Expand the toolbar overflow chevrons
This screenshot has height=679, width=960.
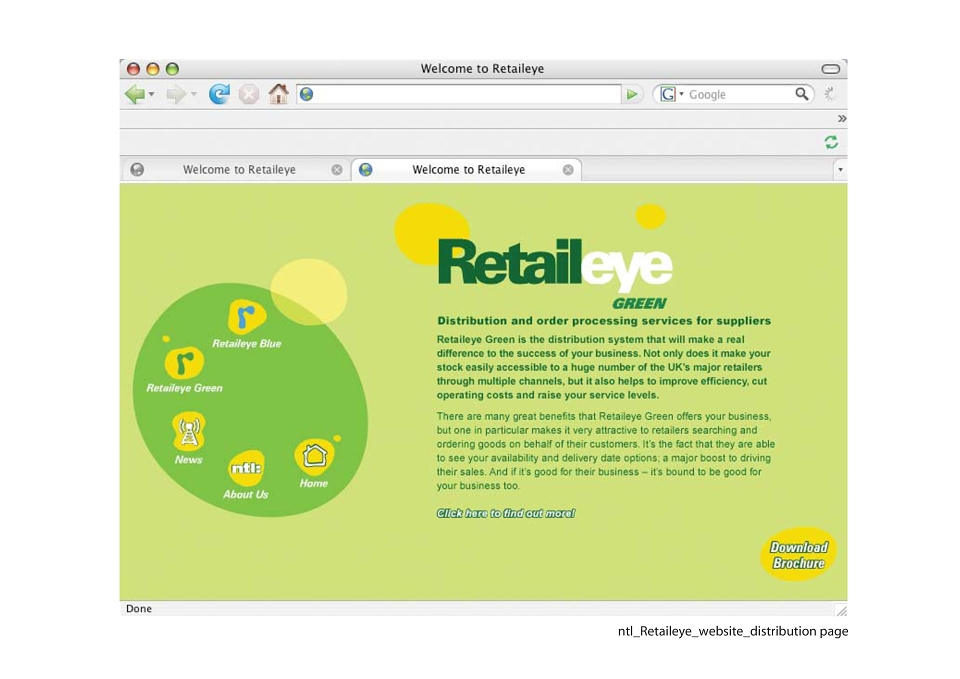[842, 118]
